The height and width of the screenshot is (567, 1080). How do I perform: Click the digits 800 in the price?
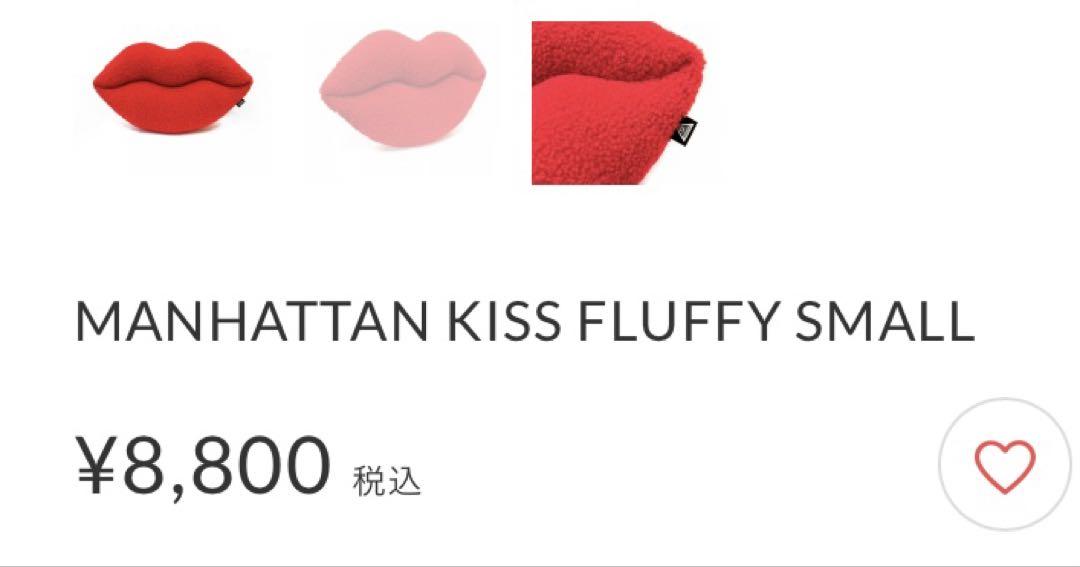tap(262, 466)
